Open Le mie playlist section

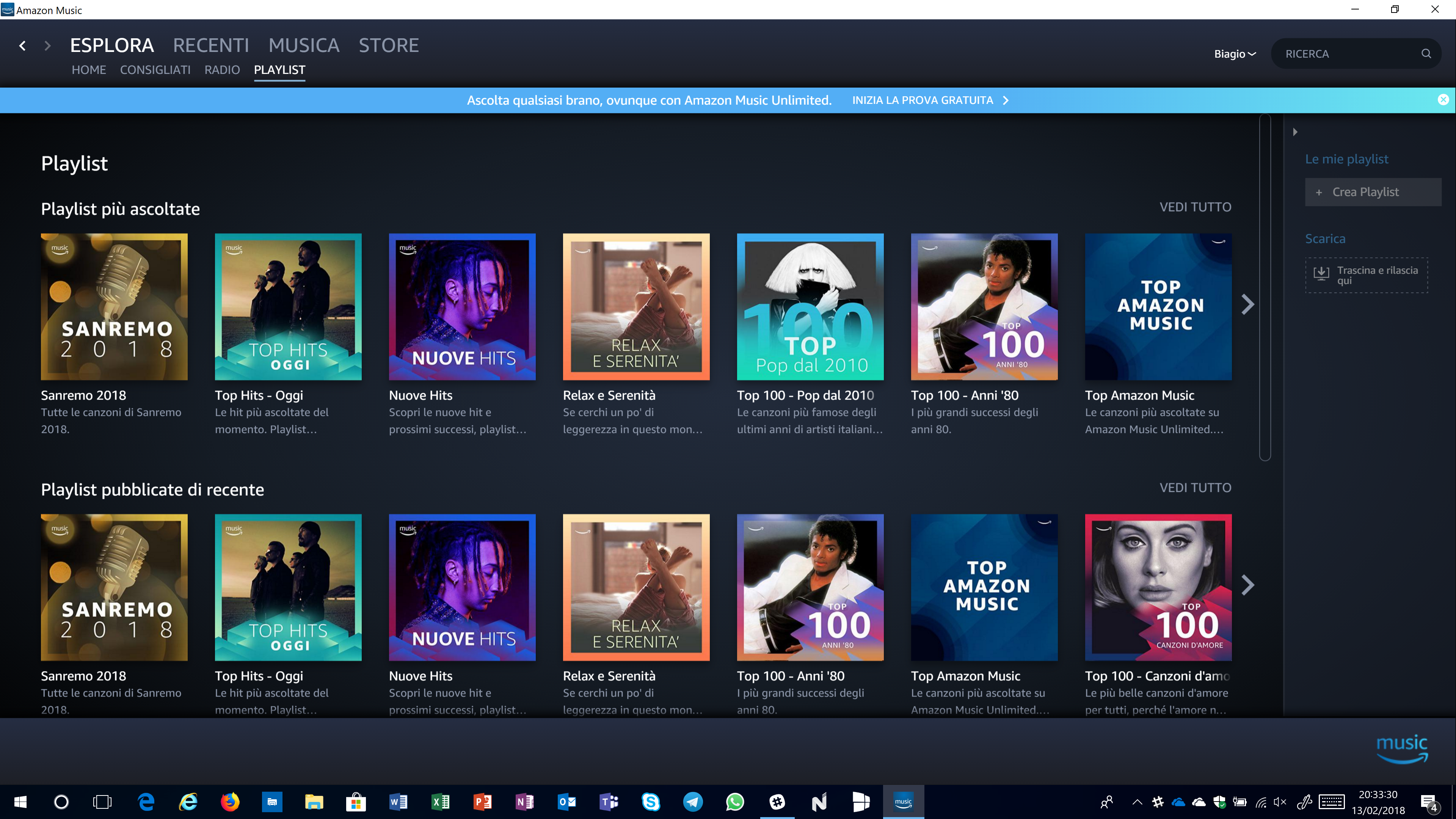pos(1346,159)
